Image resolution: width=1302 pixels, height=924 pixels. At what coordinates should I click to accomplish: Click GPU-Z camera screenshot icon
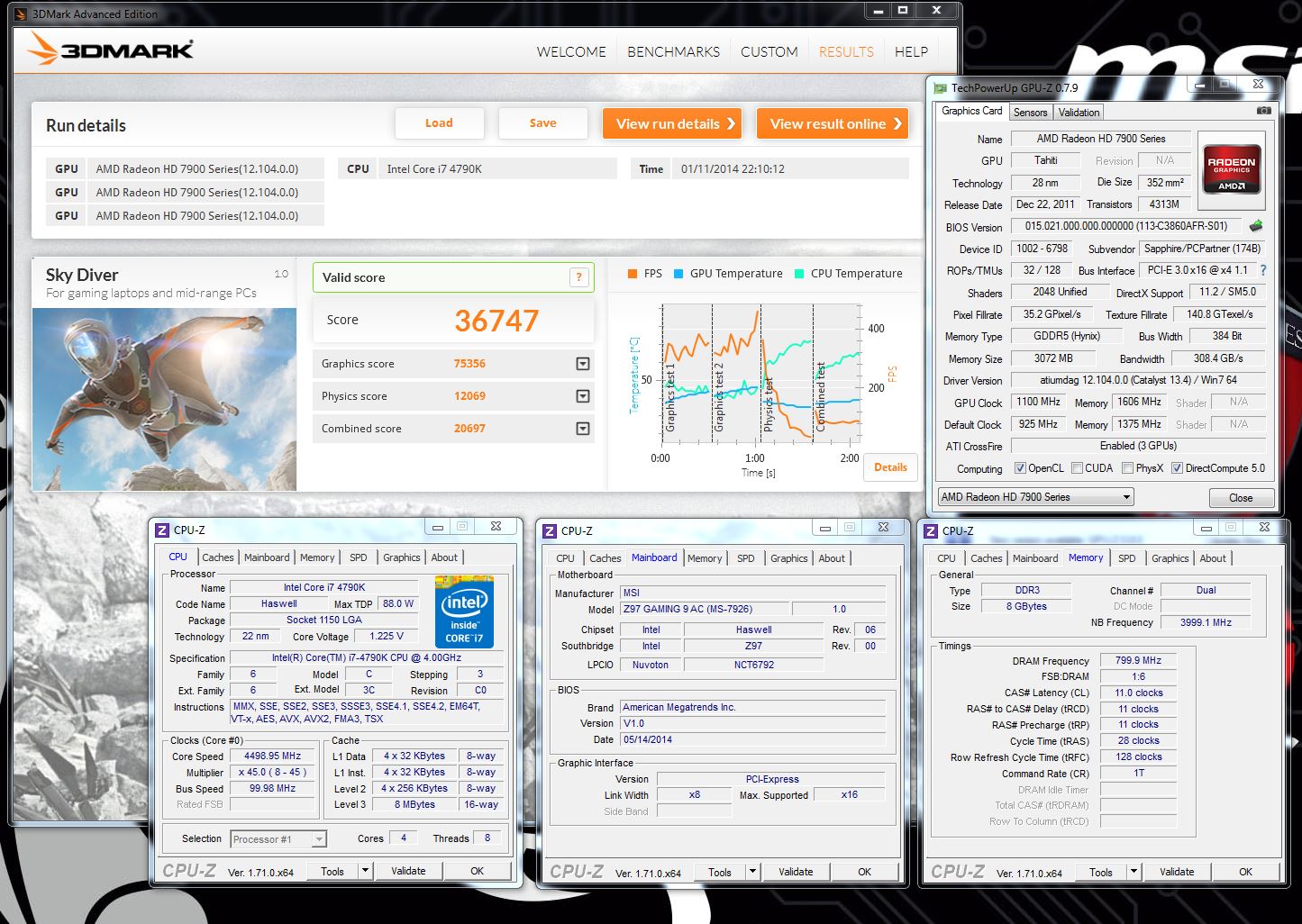pyautogui.click(x=1264, y=111)
